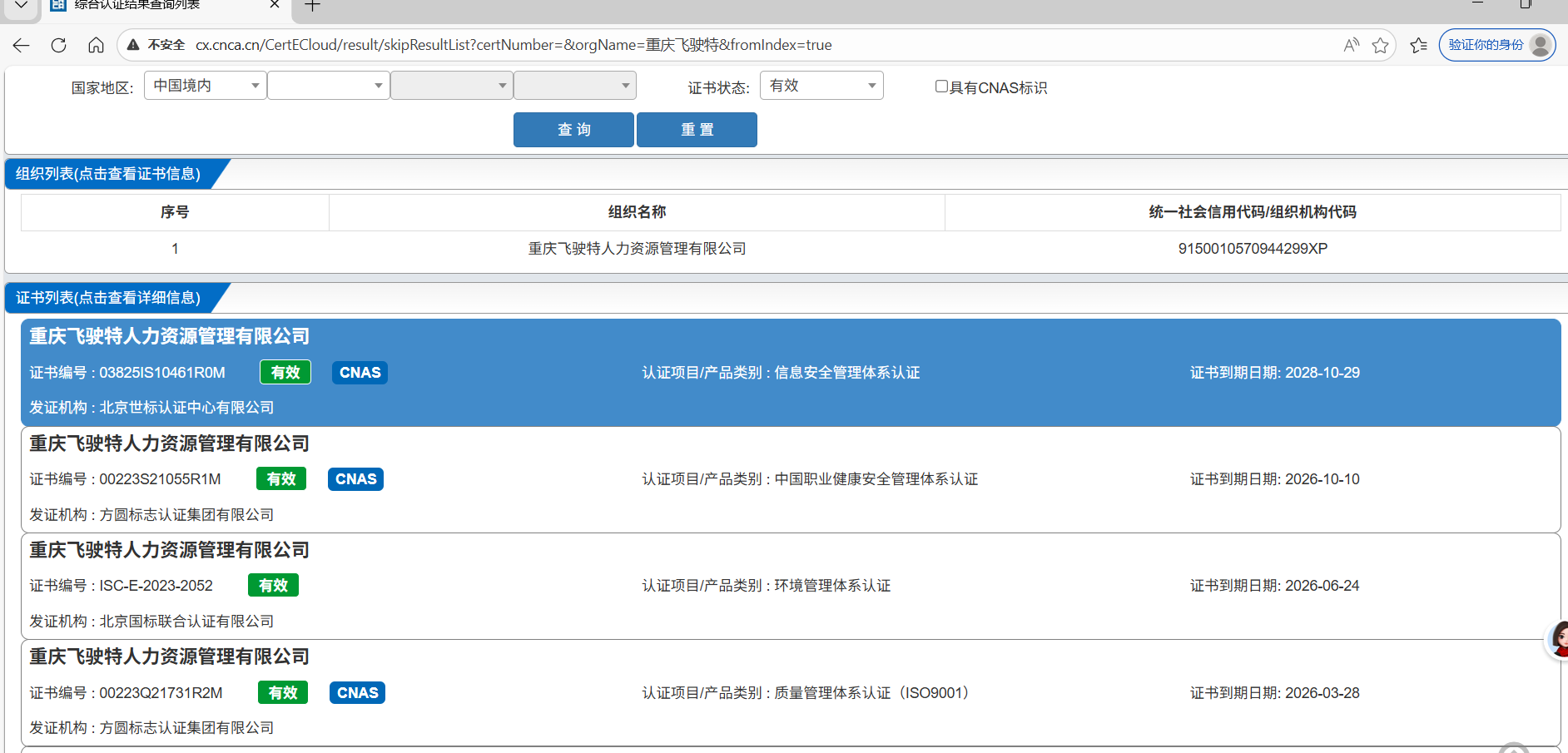Open the favorites list icon

coord(1419,45)
